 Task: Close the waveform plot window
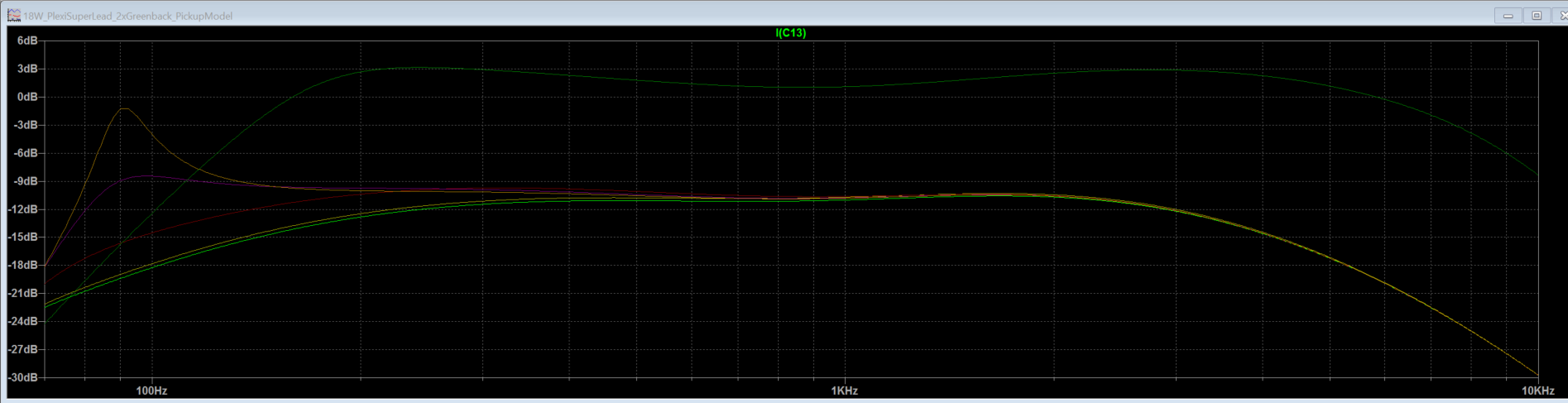click(1561, 16)
